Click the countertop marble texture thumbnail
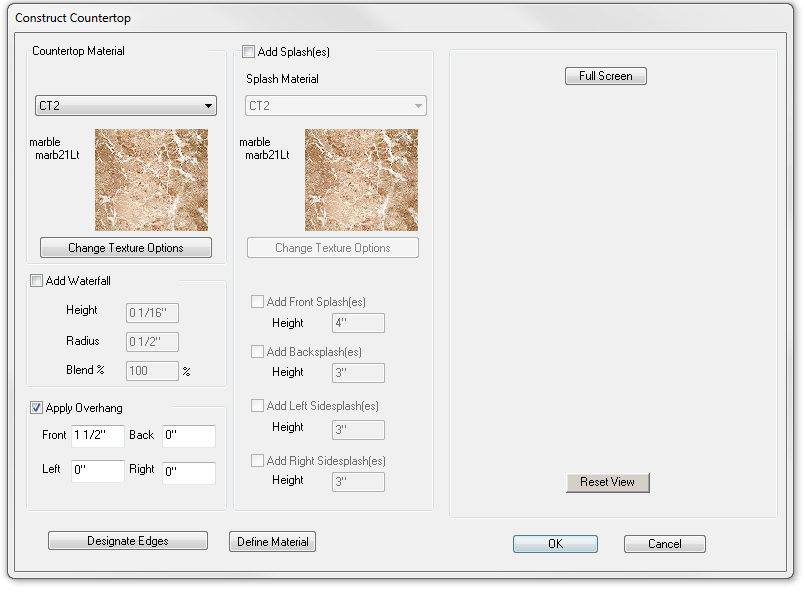This screenshot has width=803, height=598. [151, 180]
